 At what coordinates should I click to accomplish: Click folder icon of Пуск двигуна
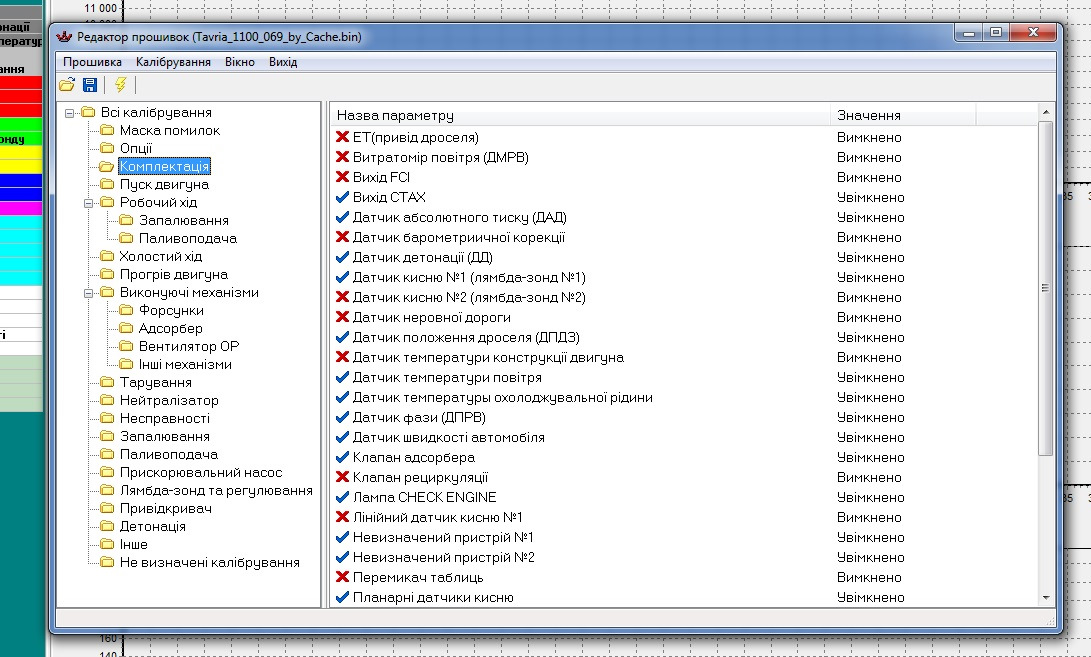(x=106, y=184)
